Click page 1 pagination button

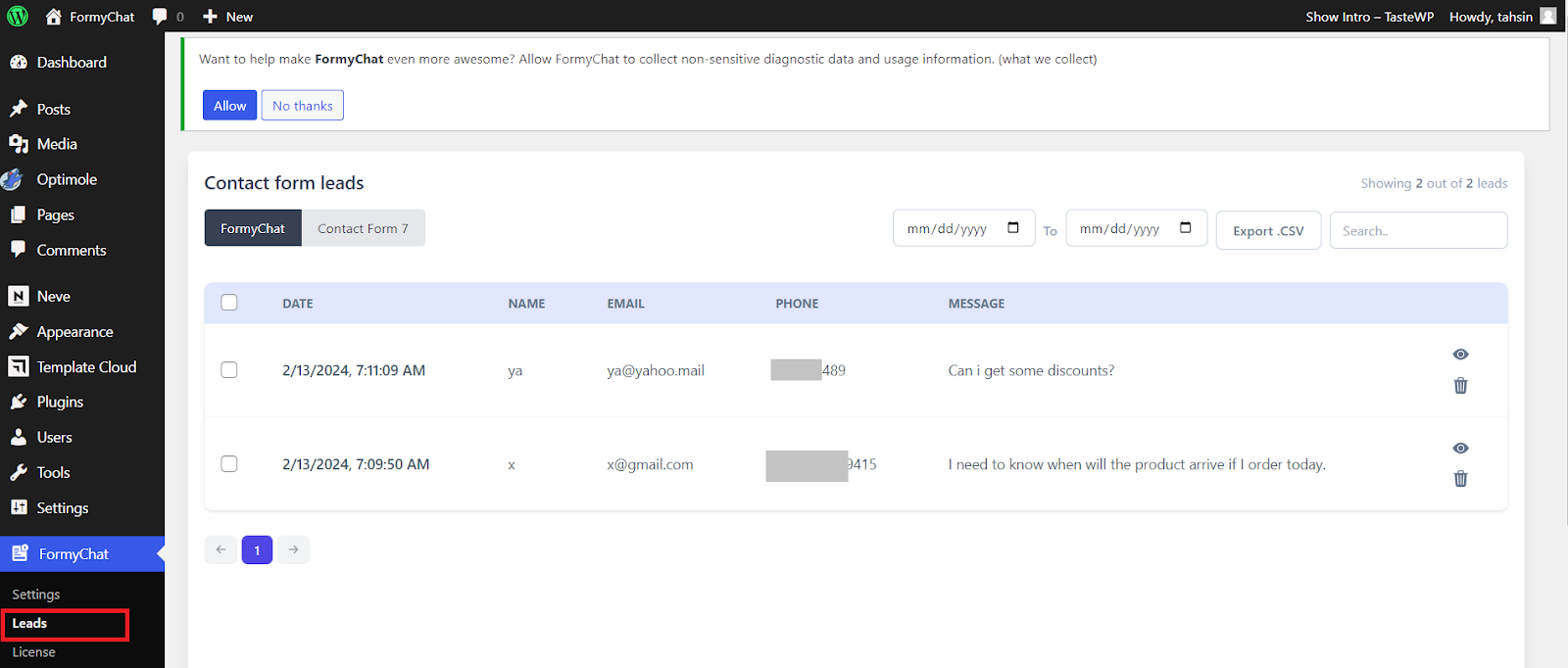257,549
